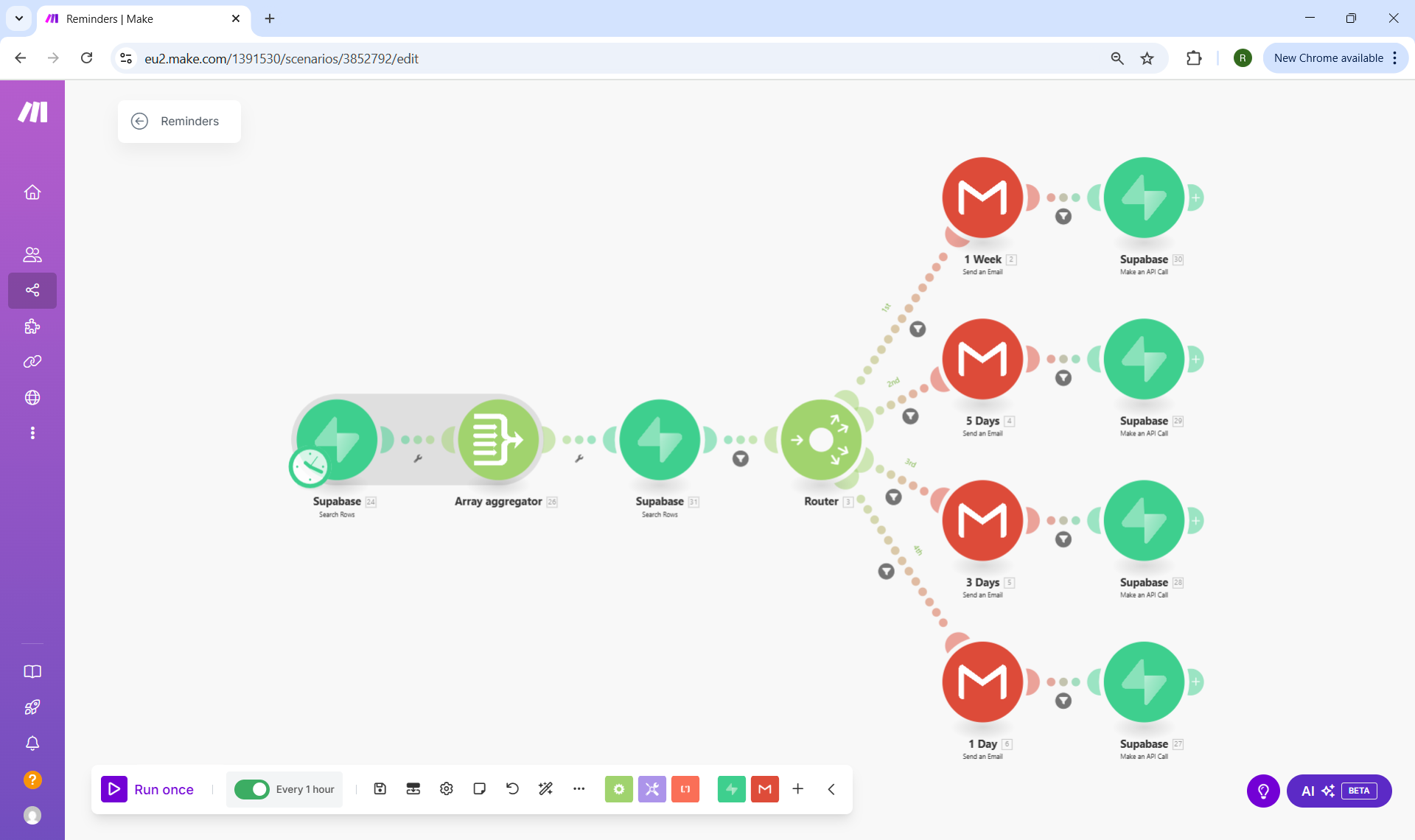Image resolution: width=1415 pixels, height=840 pixels.
Task: Toggle the scenario scheduling switch
Action: coord(252,789)
